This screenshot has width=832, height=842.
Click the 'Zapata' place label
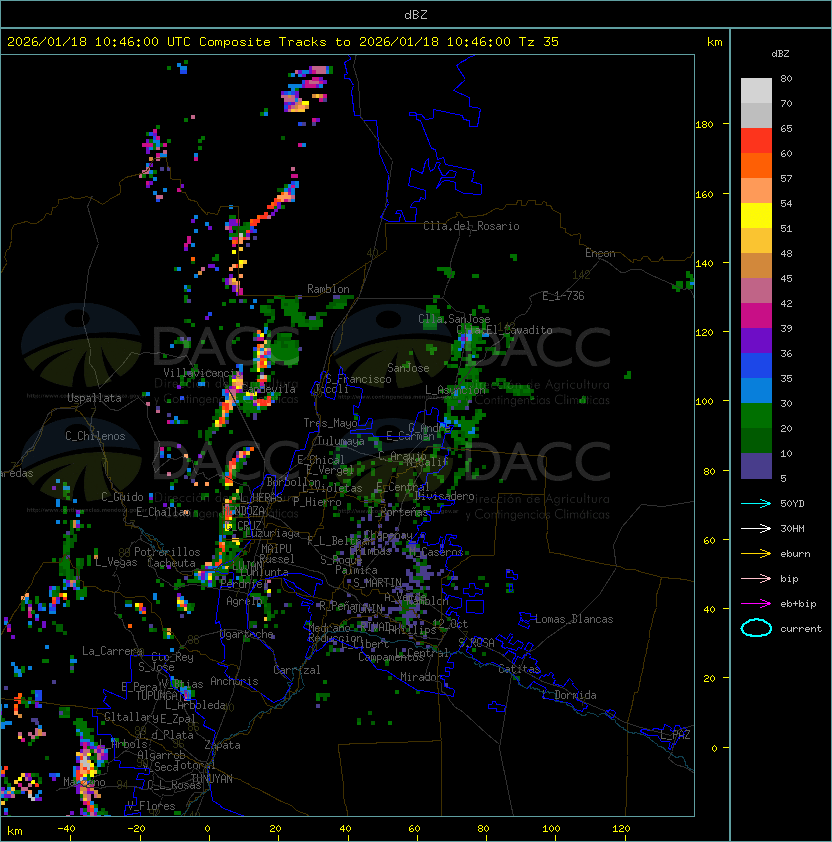point(222,745)
